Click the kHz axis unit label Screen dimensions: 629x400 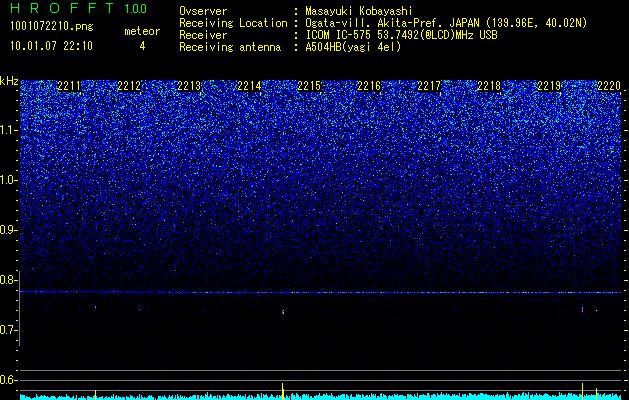pos(9,81)
